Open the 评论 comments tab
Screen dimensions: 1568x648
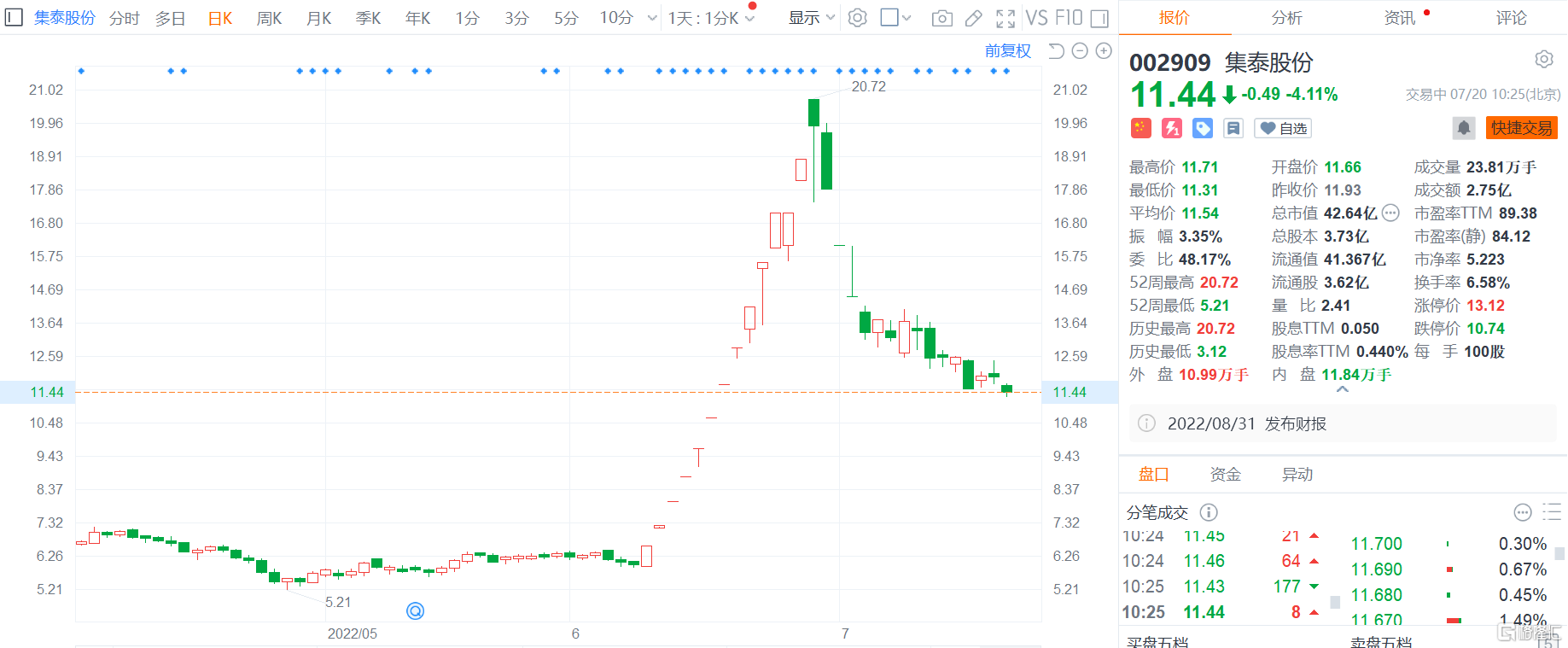click(x=1512, y=18)
